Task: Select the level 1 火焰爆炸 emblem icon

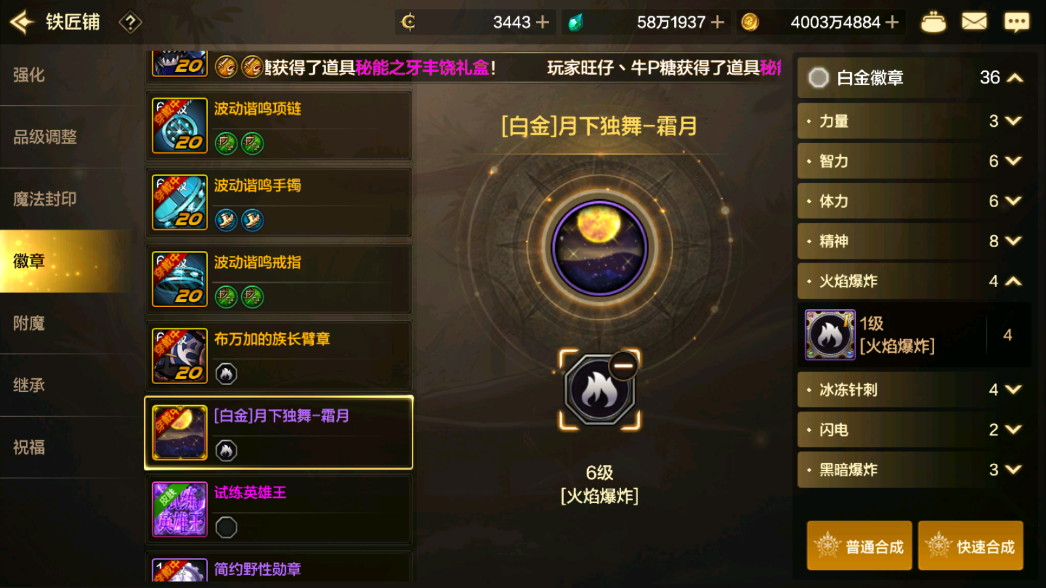Action: [830, 334]
